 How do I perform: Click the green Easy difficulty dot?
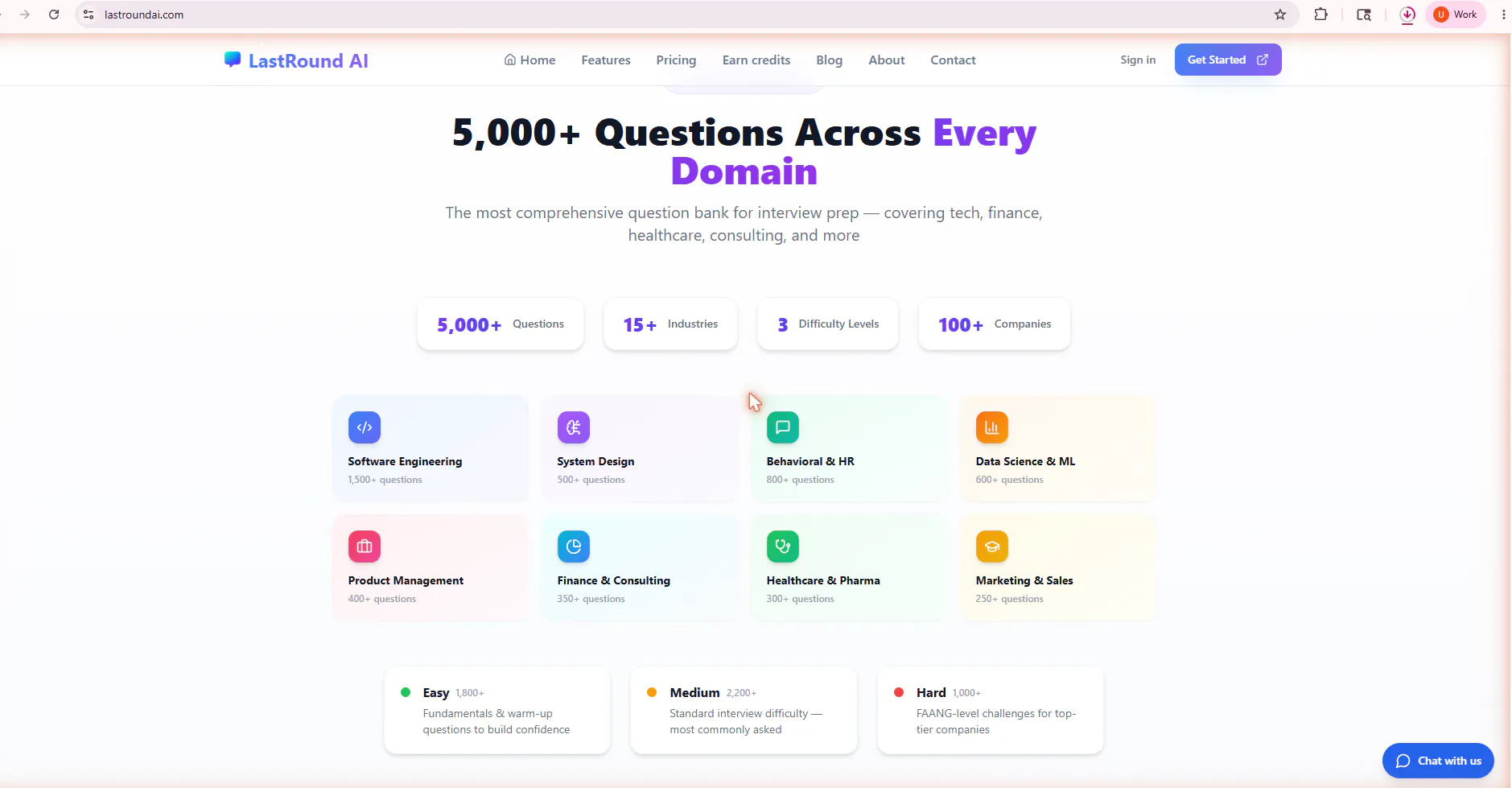tap(406, 692)
